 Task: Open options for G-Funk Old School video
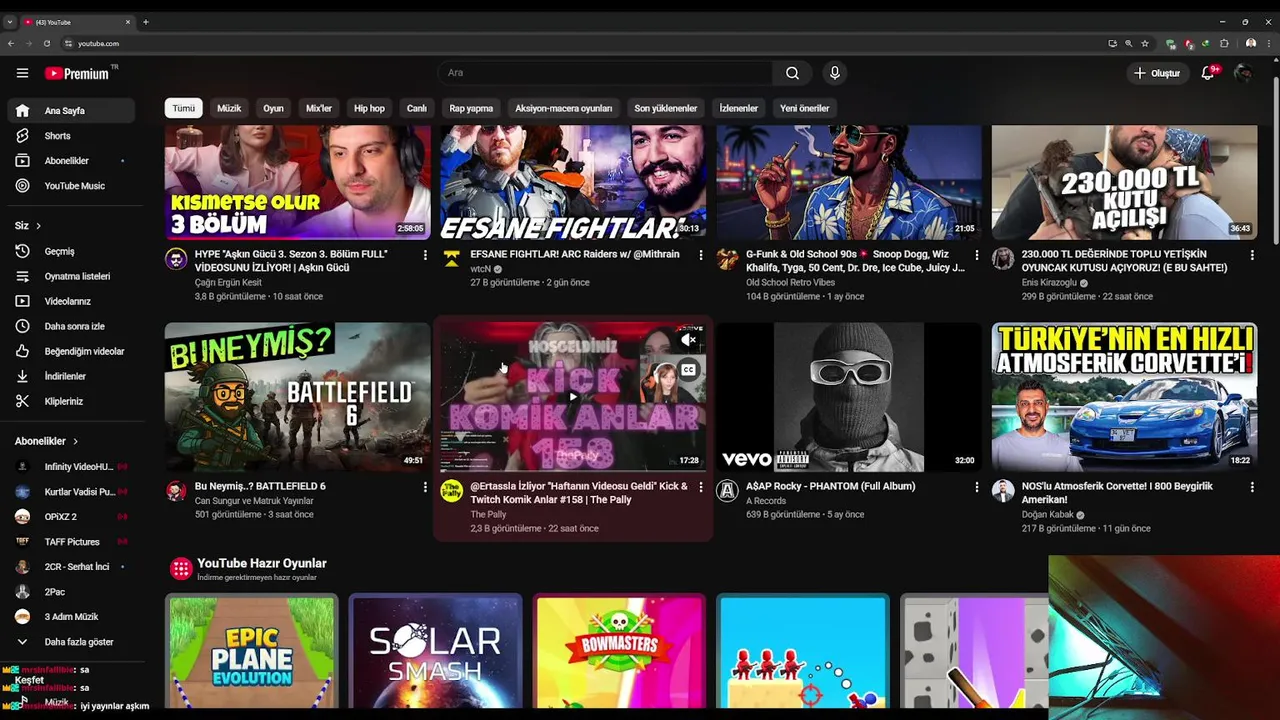click(977, 255)
